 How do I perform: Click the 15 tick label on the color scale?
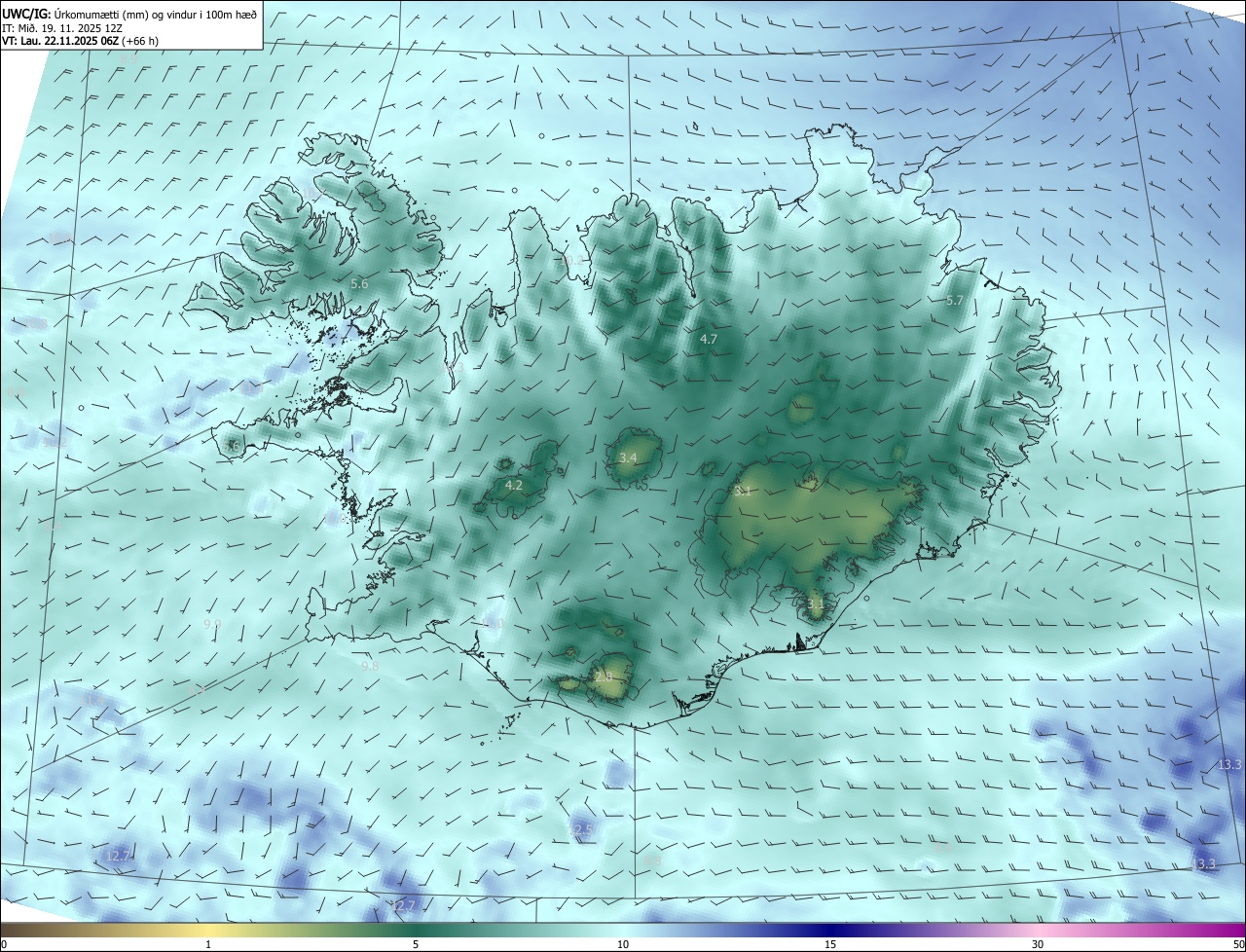click(x=830, y=944)
